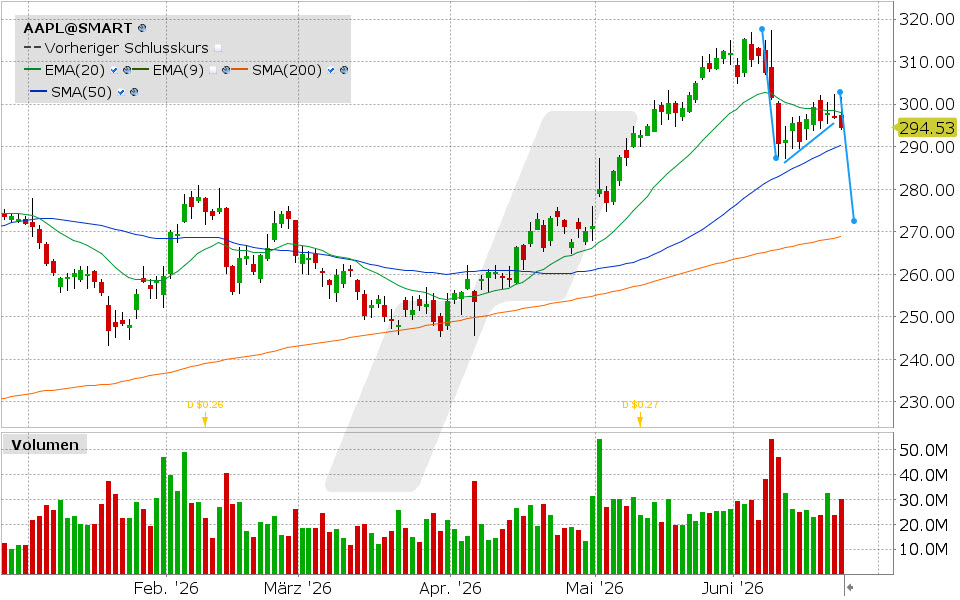Click the 50.0M volume axis label

[x=923, y=451]
